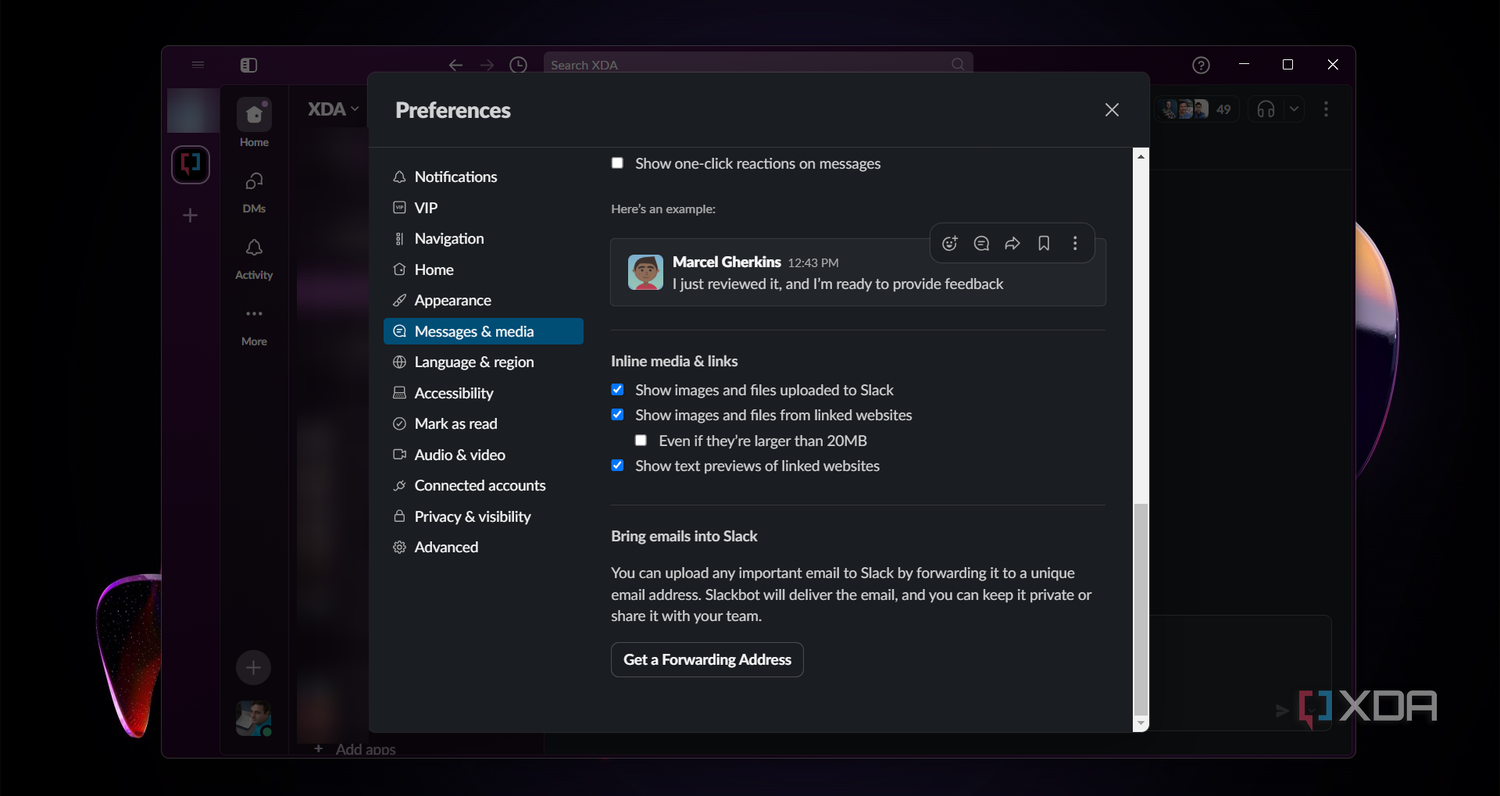1500x796 pixels.
Task: Open Slack help question mark icon
Action: 1201,65
